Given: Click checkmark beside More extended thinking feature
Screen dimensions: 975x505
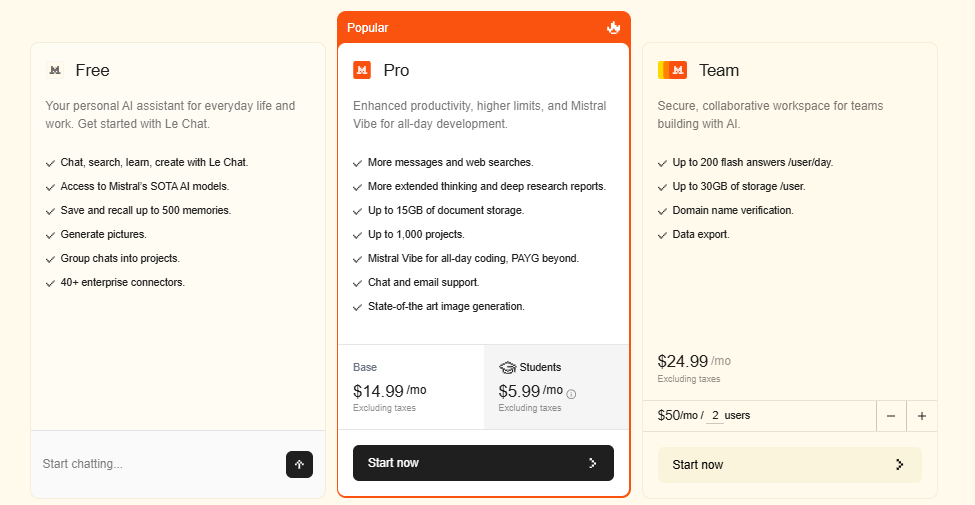Looking at the screenshot, I should (x=358, y=187).
